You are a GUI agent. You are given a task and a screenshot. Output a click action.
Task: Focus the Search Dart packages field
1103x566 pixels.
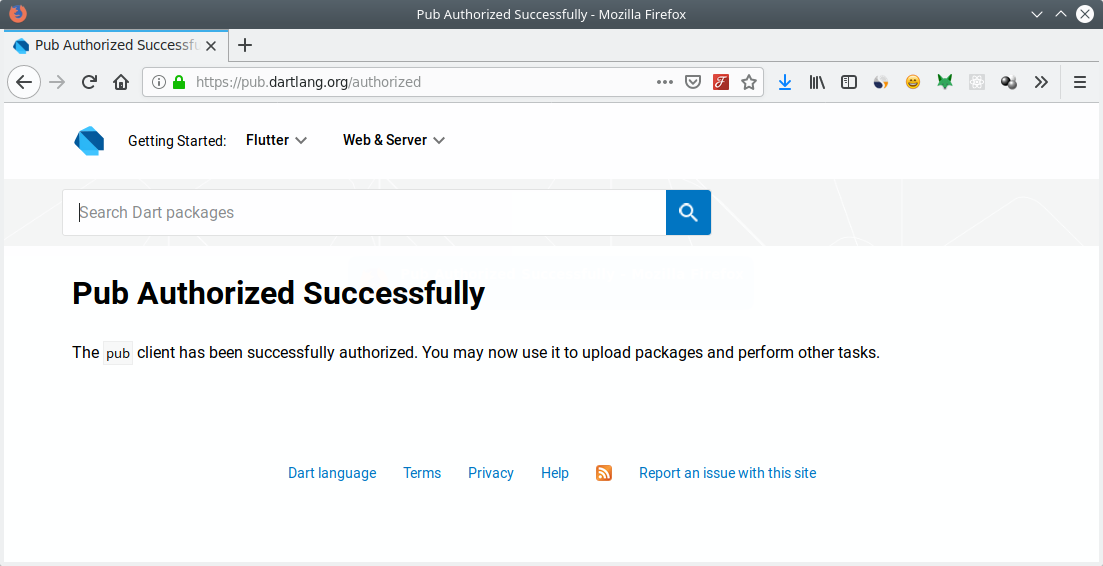(x=364, y=212)
